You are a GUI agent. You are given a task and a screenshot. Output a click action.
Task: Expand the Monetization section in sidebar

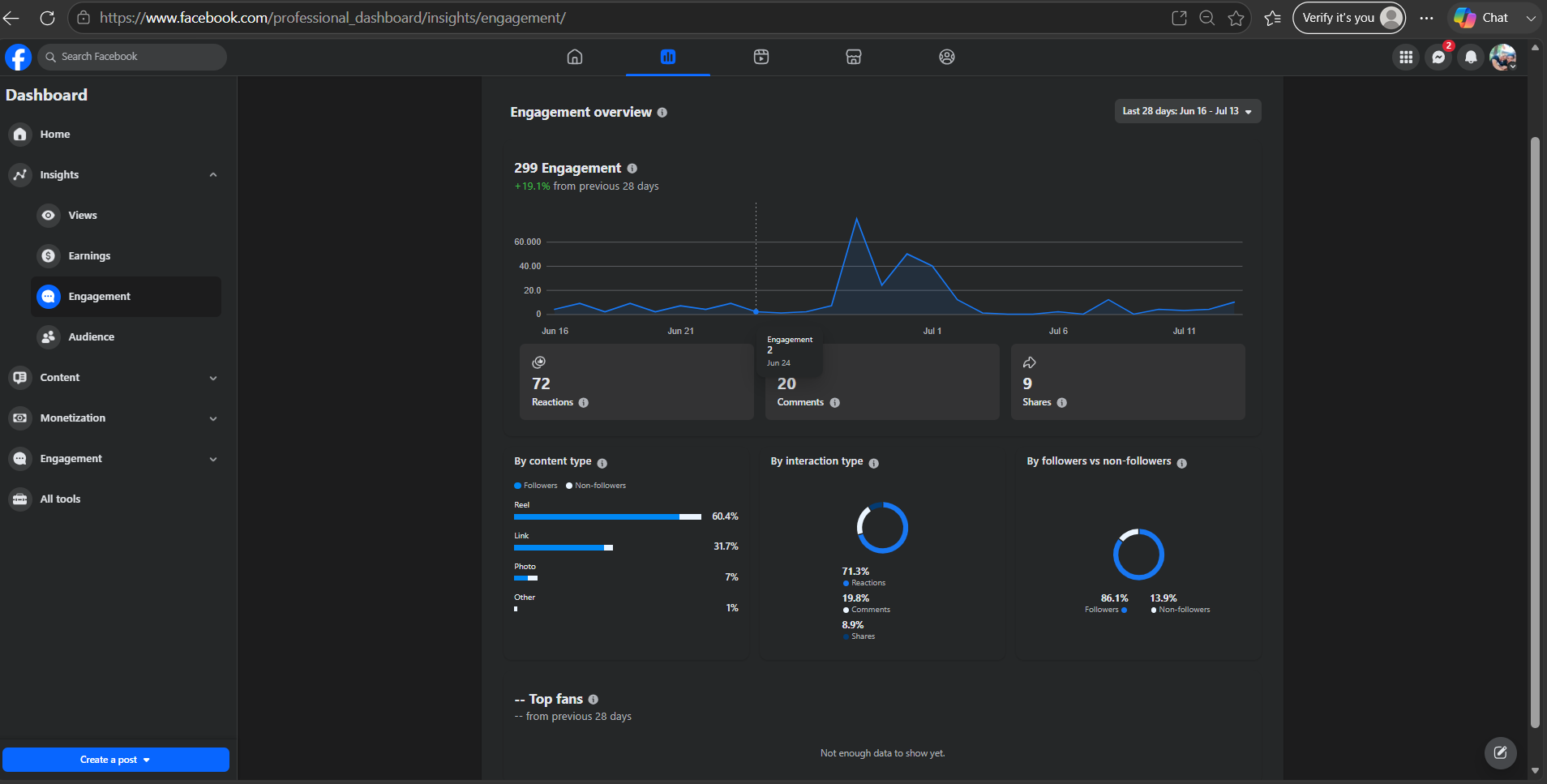point(213,418)
